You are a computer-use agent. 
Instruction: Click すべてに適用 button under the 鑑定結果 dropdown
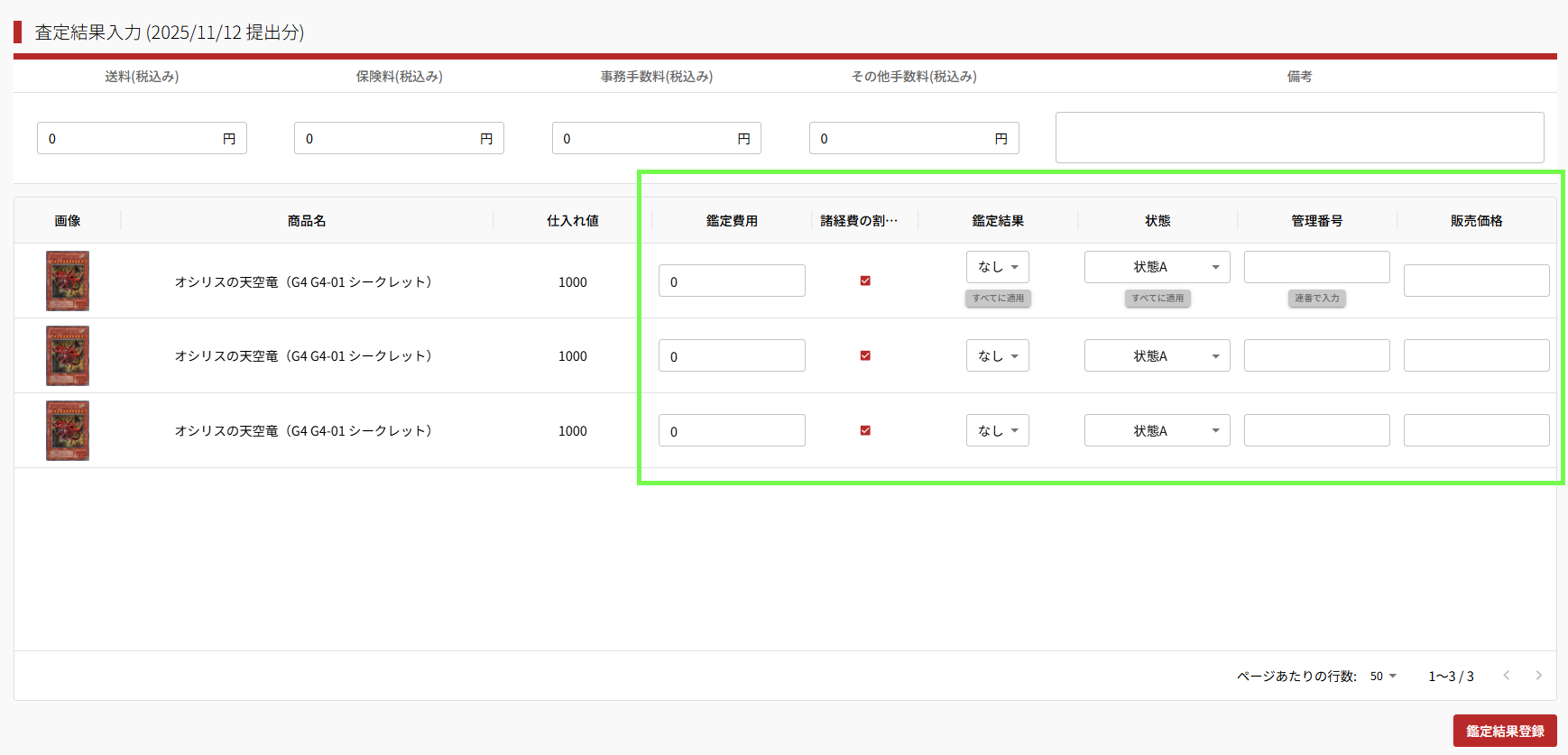(x=998, y=299)
